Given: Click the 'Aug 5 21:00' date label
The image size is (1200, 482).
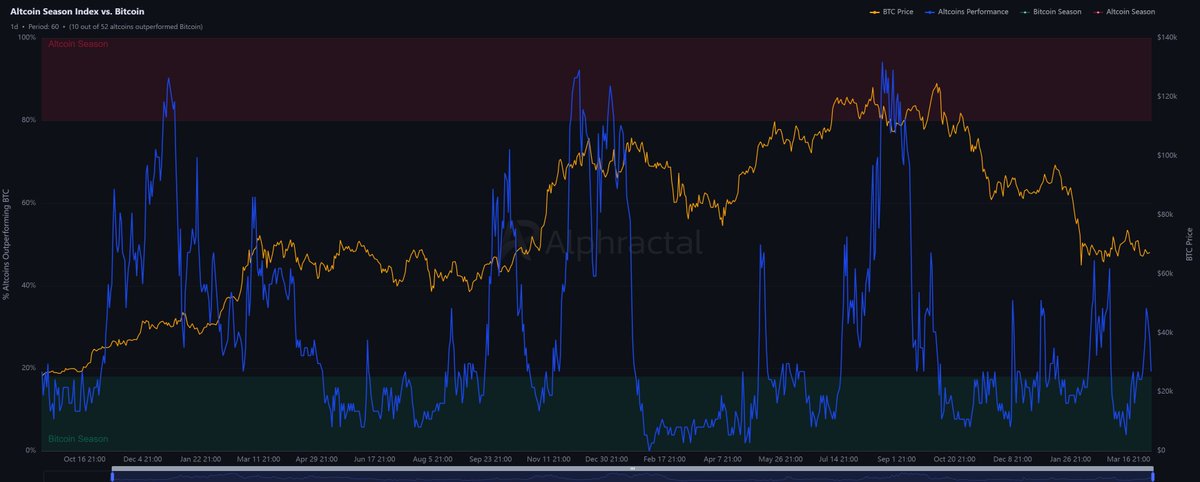Looking at the screenshot, I should coord(433,460).
